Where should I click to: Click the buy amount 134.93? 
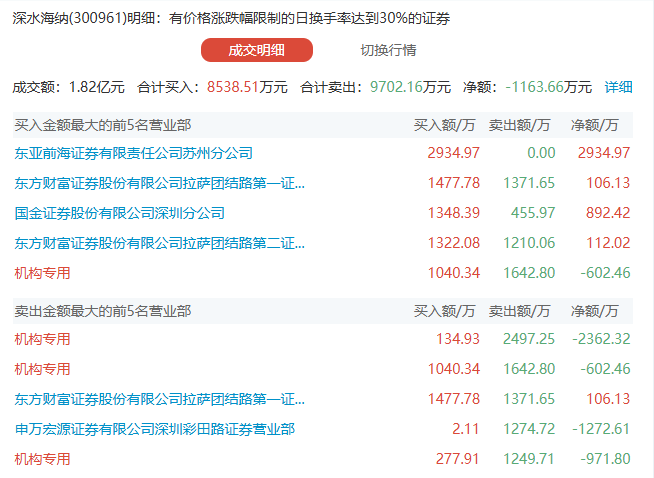(x=458, y=339)
